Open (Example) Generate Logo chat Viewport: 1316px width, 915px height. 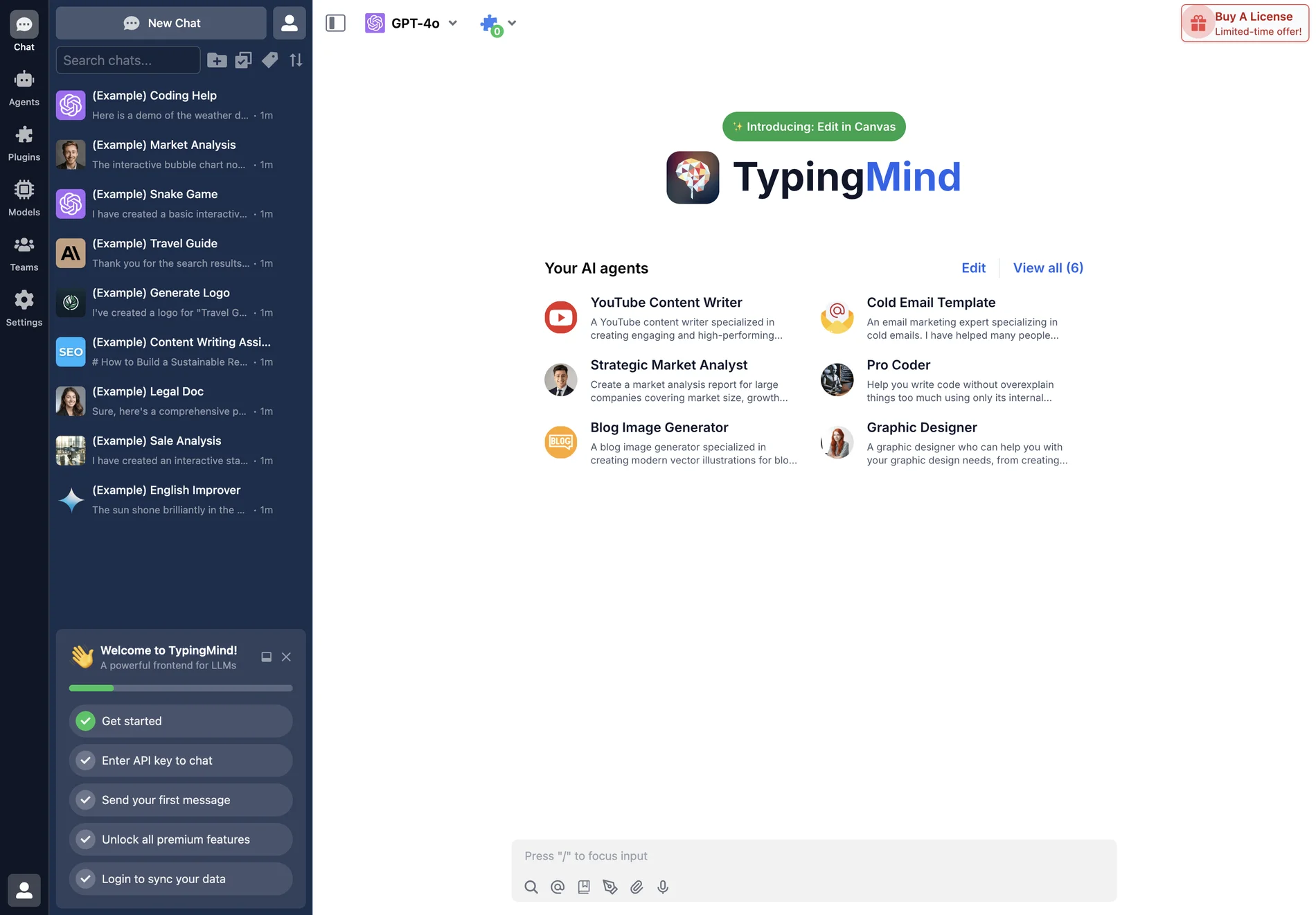click(180, 302)
